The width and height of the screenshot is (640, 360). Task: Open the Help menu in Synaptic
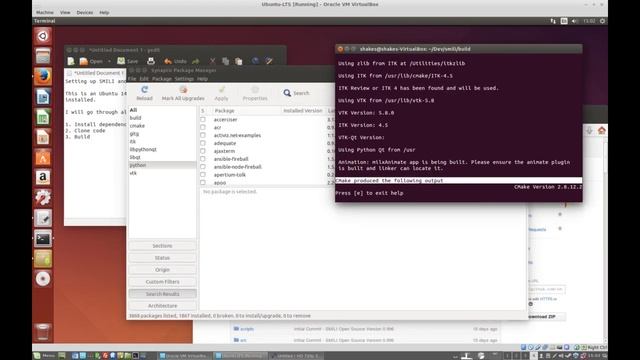pyautogui.click(x=202, y=79)
